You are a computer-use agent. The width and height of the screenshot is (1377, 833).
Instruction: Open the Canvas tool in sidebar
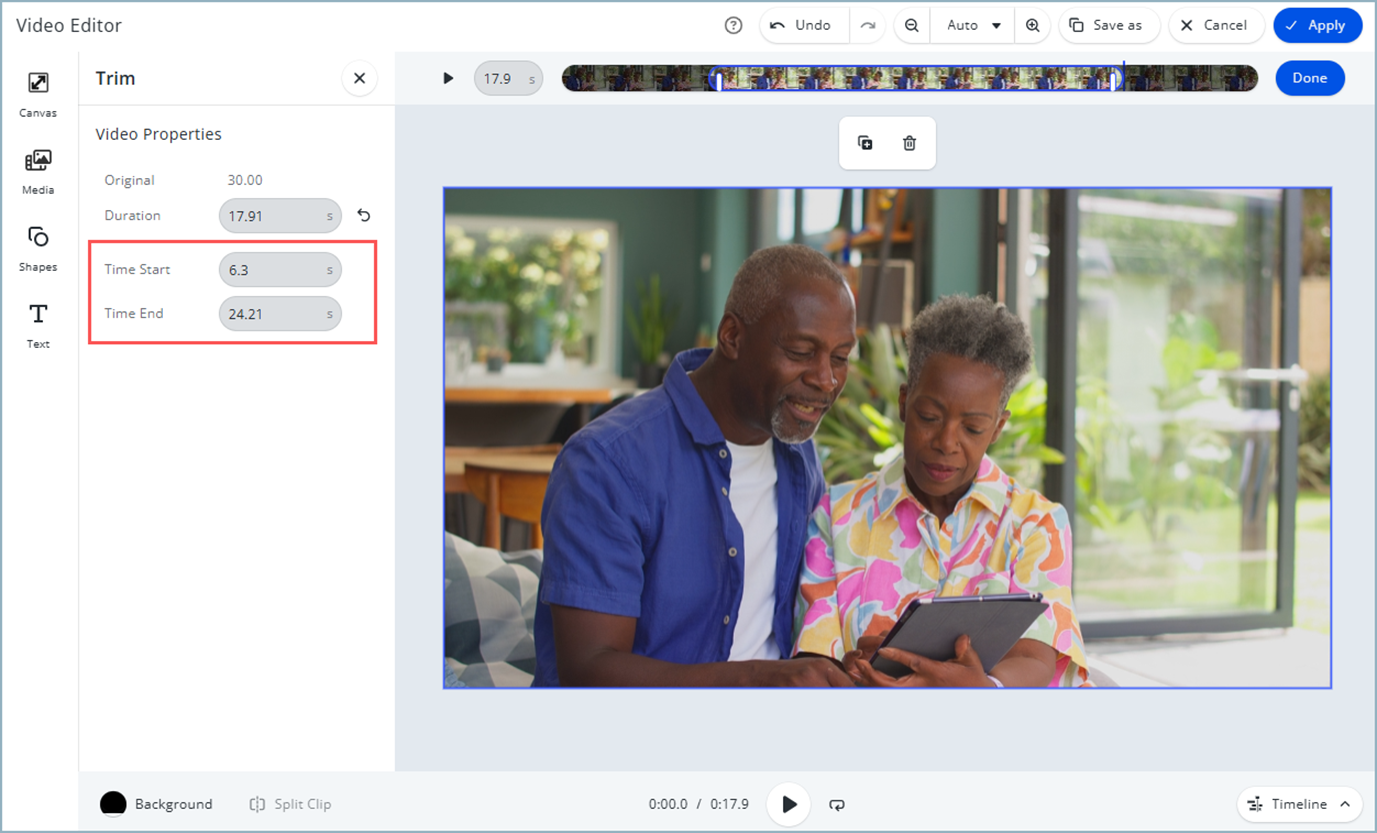38,94
